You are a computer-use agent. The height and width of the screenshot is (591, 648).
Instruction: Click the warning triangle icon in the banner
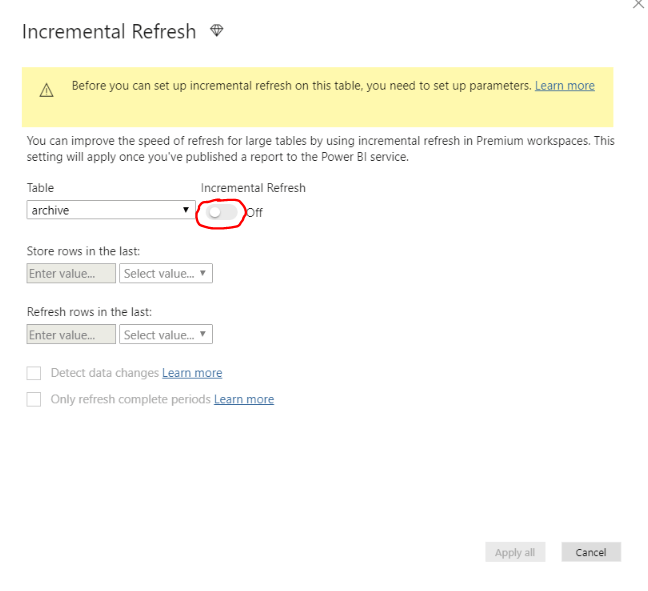pyautogui.click(x=46, y=90)
